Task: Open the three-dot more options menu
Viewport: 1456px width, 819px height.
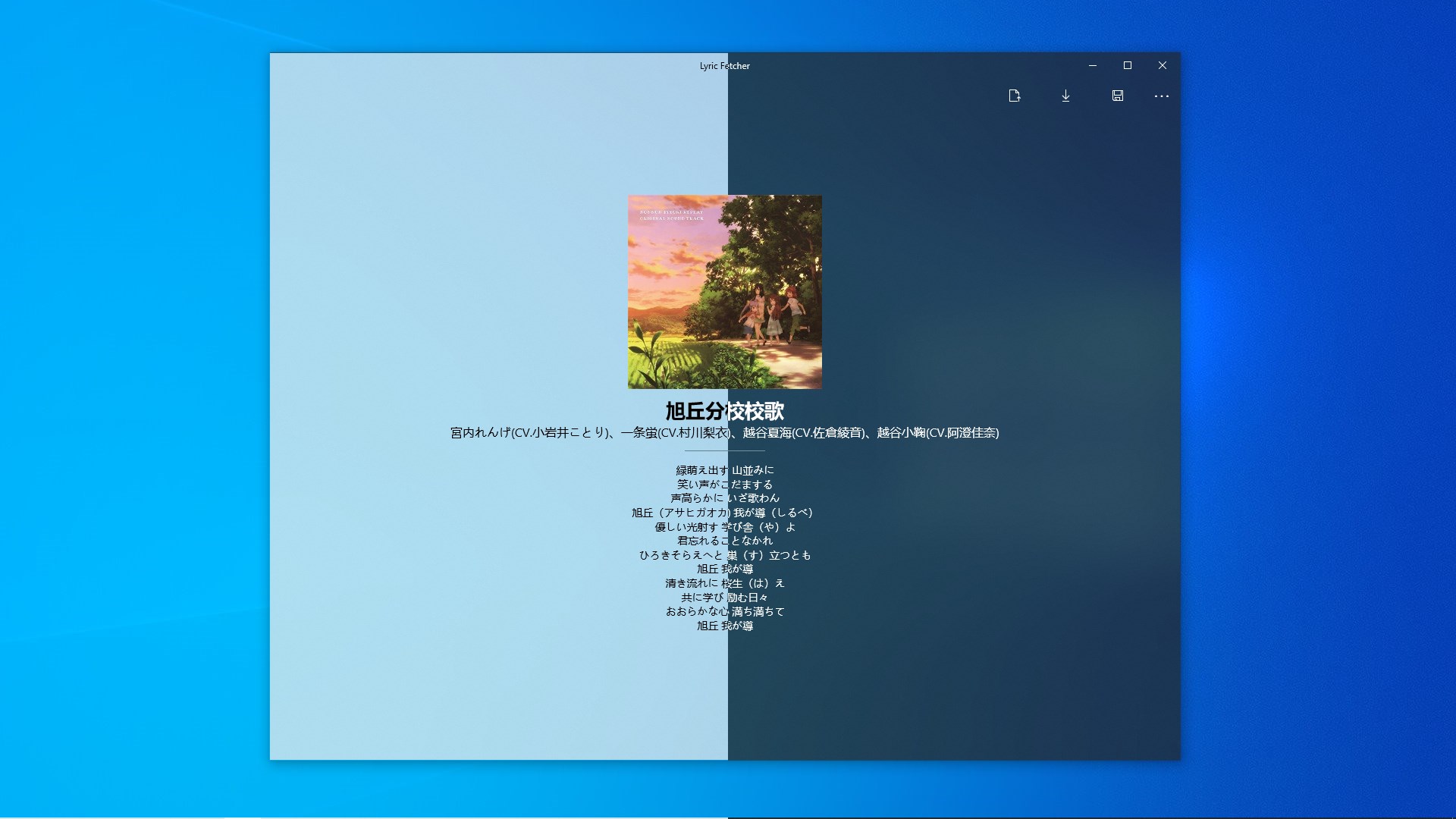Action: [x=1161, y=96]
